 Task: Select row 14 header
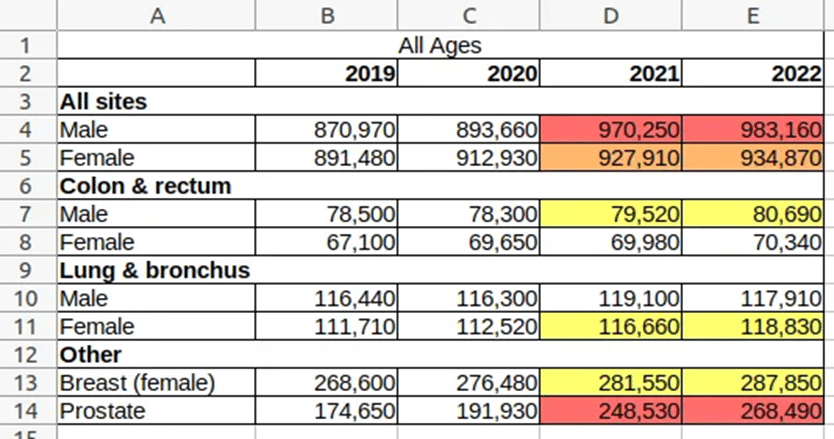pyautogui.click(x=28, y=410)
